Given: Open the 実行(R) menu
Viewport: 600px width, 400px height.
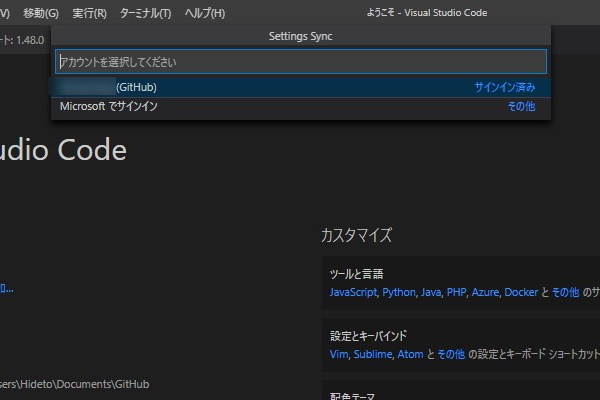Looking at the screenshot, I should (90, 13).
